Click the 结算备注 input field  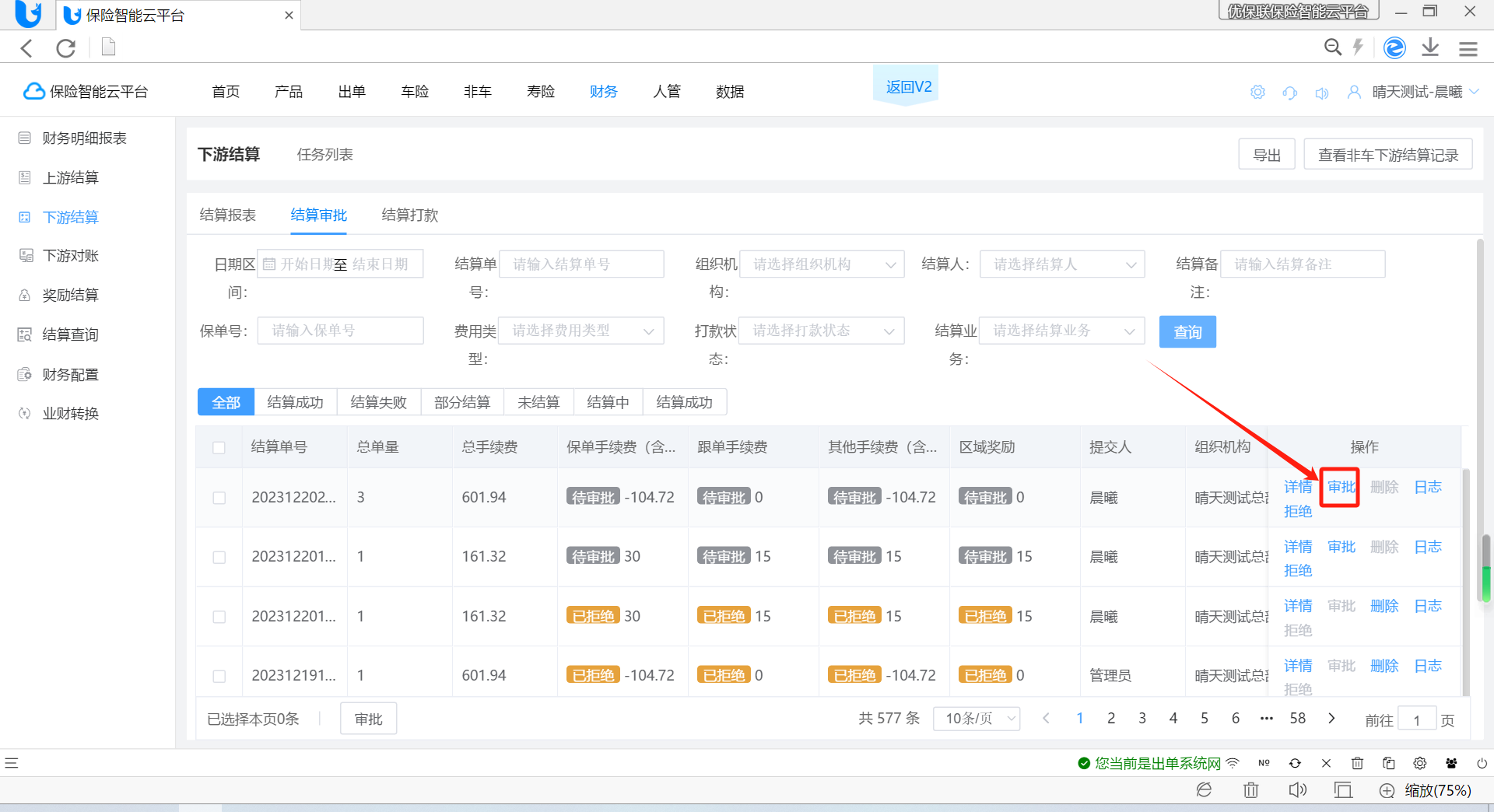click(x=1303, y=264)
